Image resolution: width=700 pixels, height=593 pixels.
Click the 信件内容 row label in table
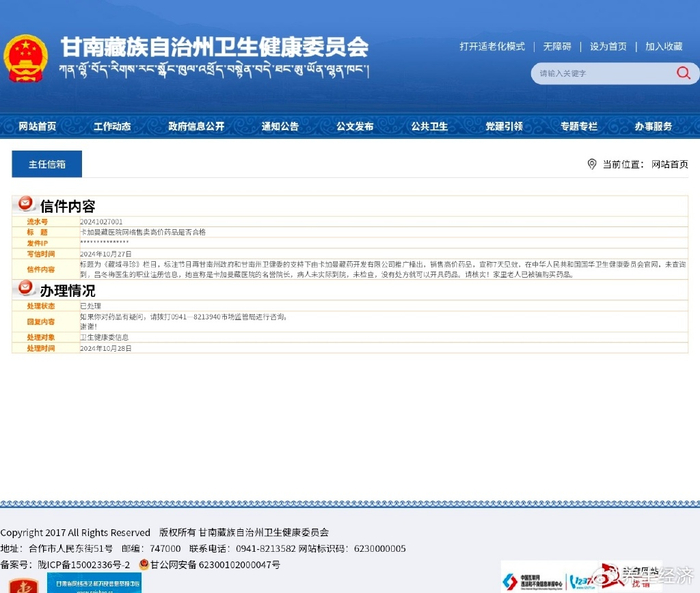(x=41, y=269)
